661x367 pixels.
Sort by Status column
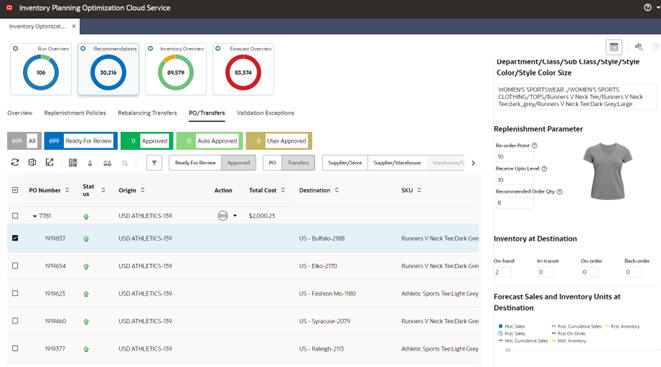(103, 190)
